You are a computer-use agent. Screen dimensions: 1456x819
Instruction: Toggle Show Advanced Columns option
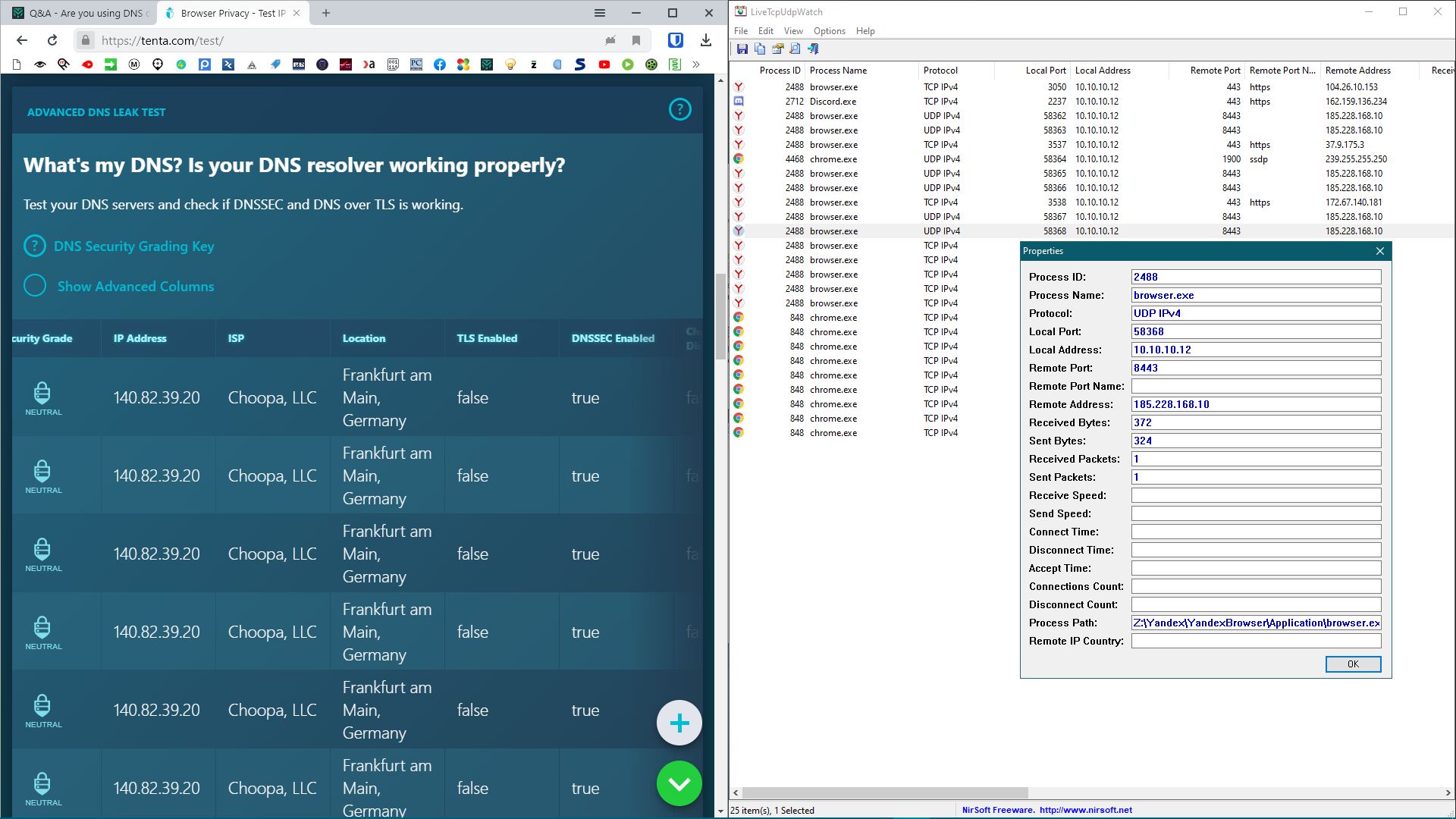point(35,286)
